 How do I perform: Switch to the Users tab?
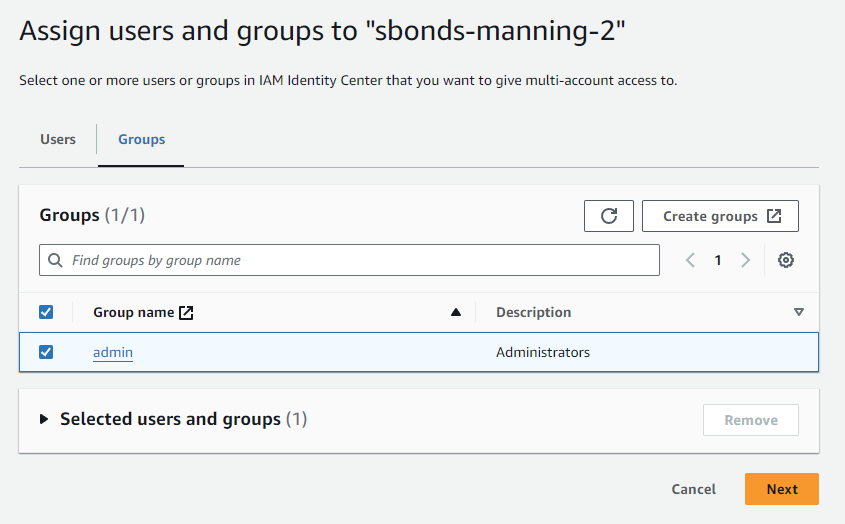(58, 140)
